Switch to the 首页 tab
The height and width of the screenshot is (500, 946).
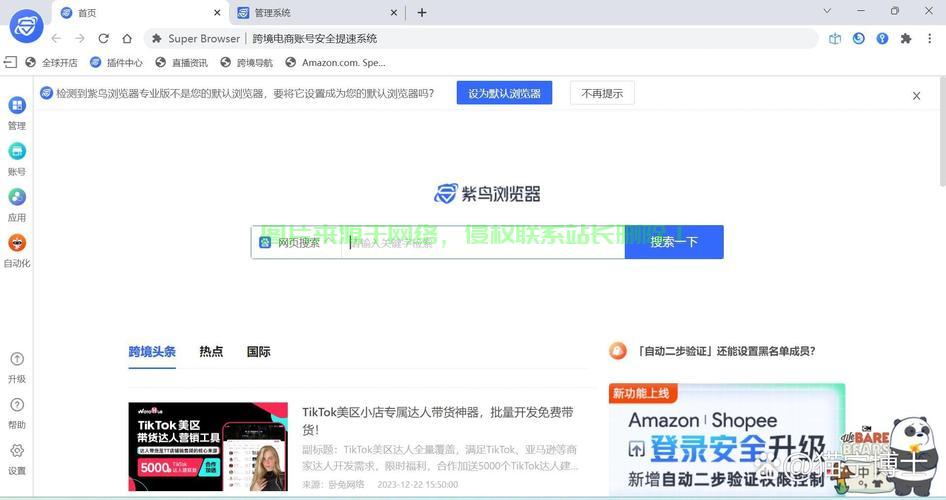[141, 13]
